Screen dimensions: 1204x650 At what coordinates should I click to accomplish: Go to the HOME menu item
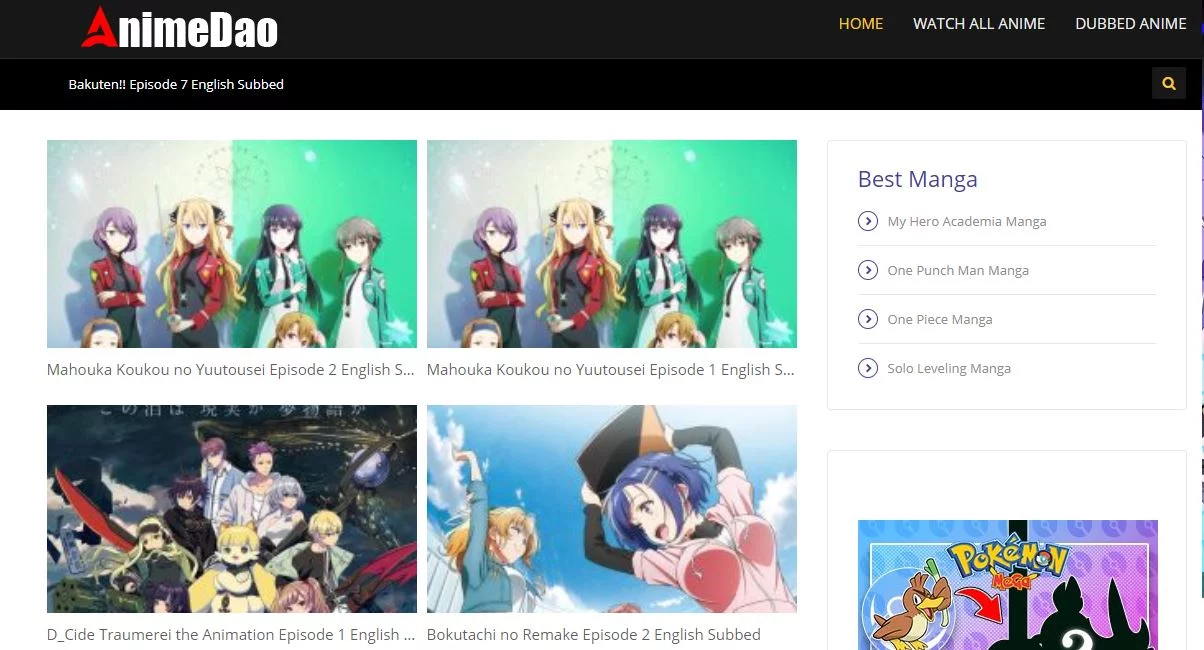[861, 23]
